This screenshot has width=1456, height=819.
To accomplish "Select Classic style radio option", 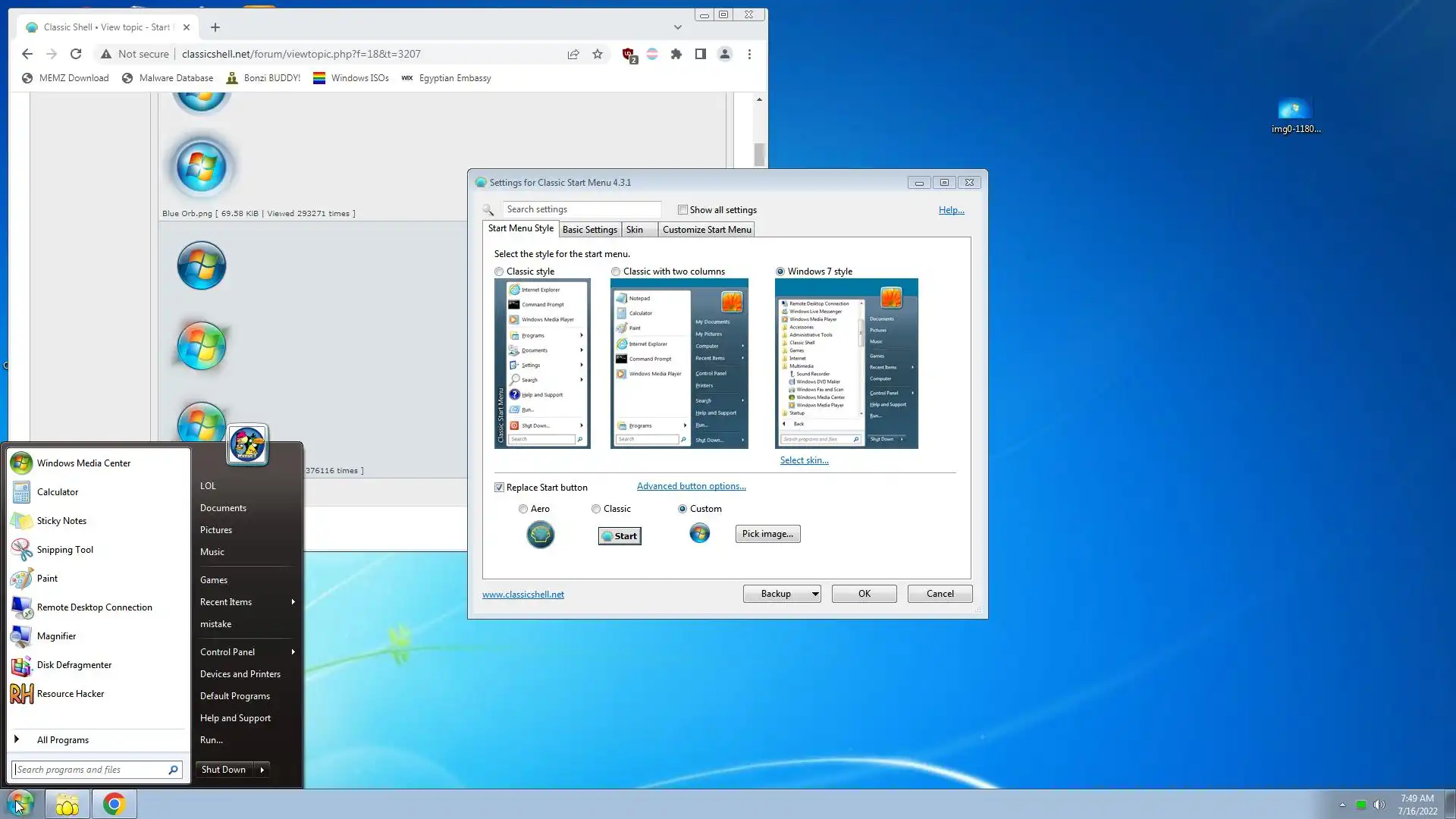I will click(x=499, y=271).
